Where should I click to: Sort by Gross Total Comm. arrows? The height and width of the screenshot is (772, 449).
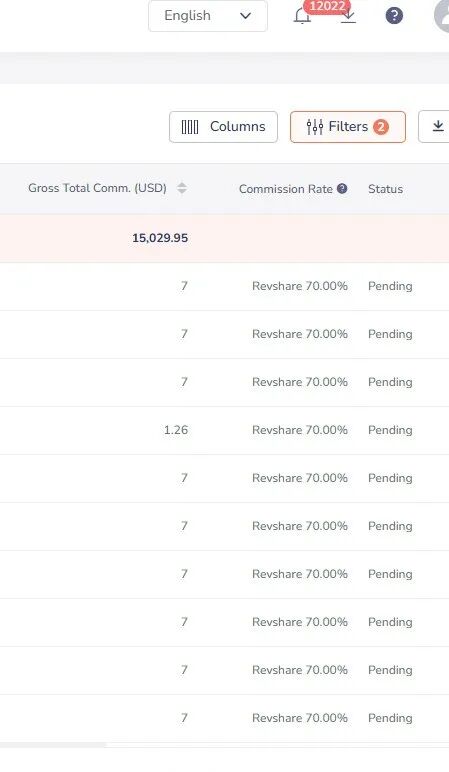(182, 188)
